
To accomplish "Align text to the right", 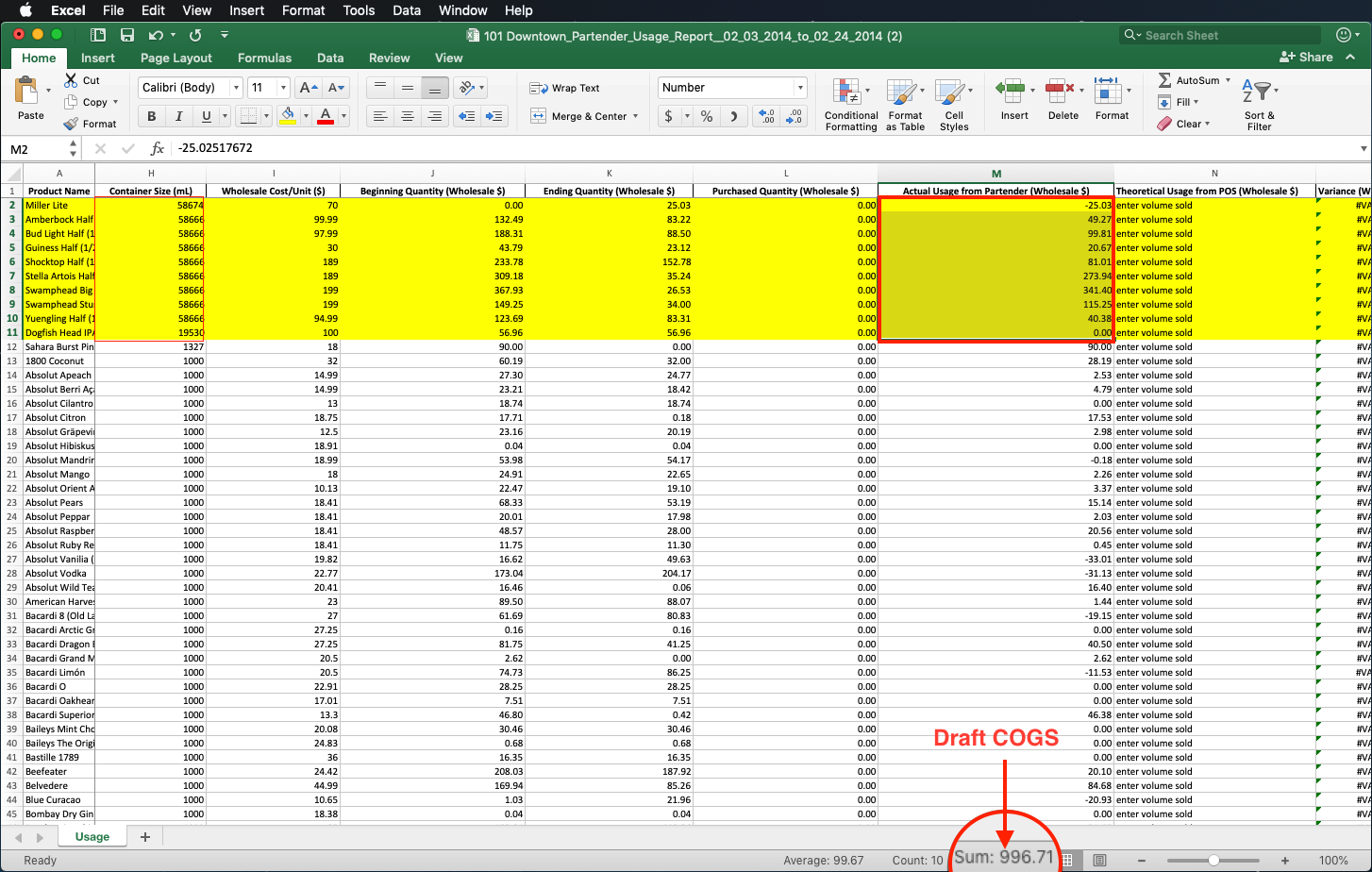I will click(x=435, y=117).
